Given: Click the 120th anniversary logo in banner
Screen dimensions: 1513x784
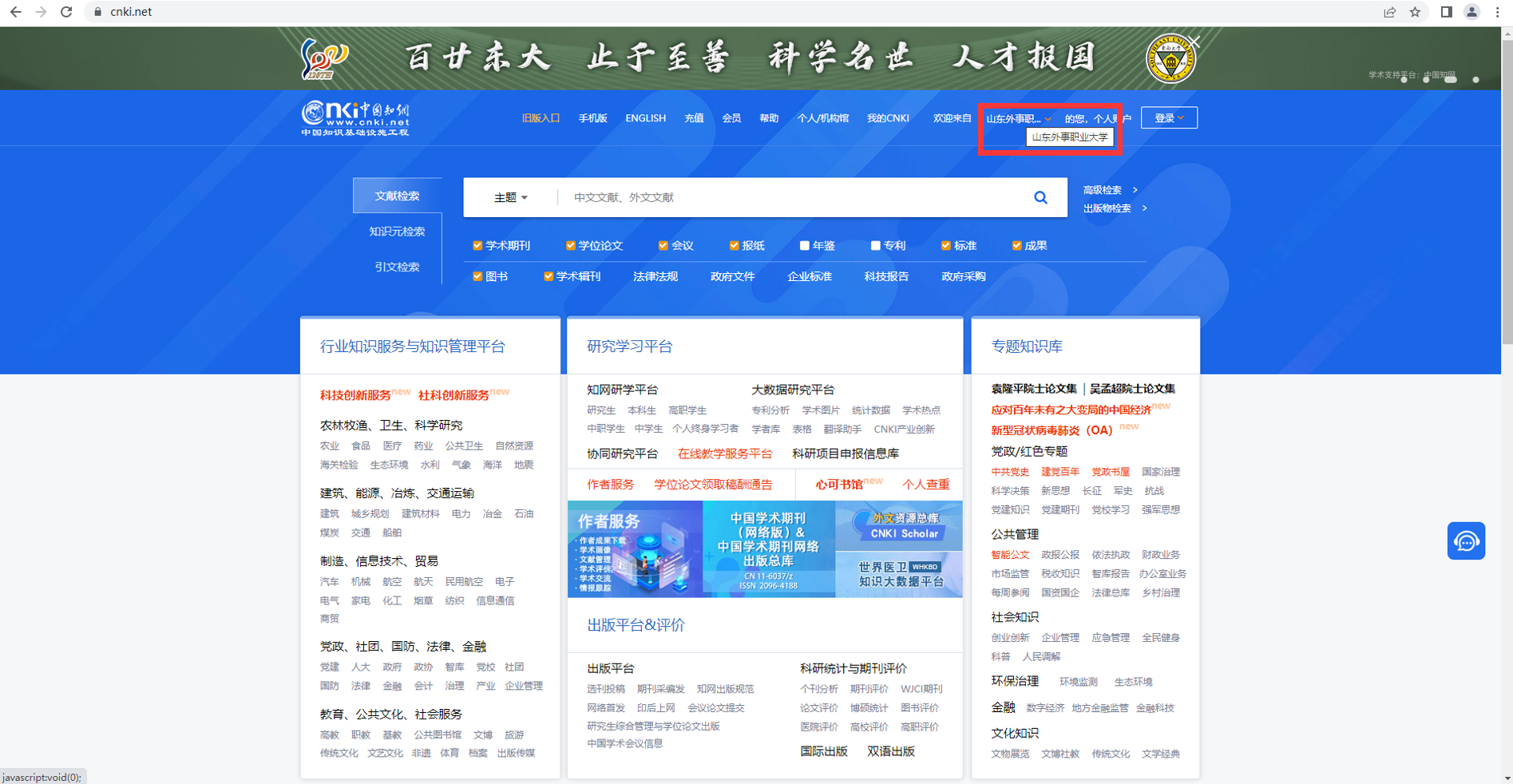Looking at the screenshot, I should 324,59.
